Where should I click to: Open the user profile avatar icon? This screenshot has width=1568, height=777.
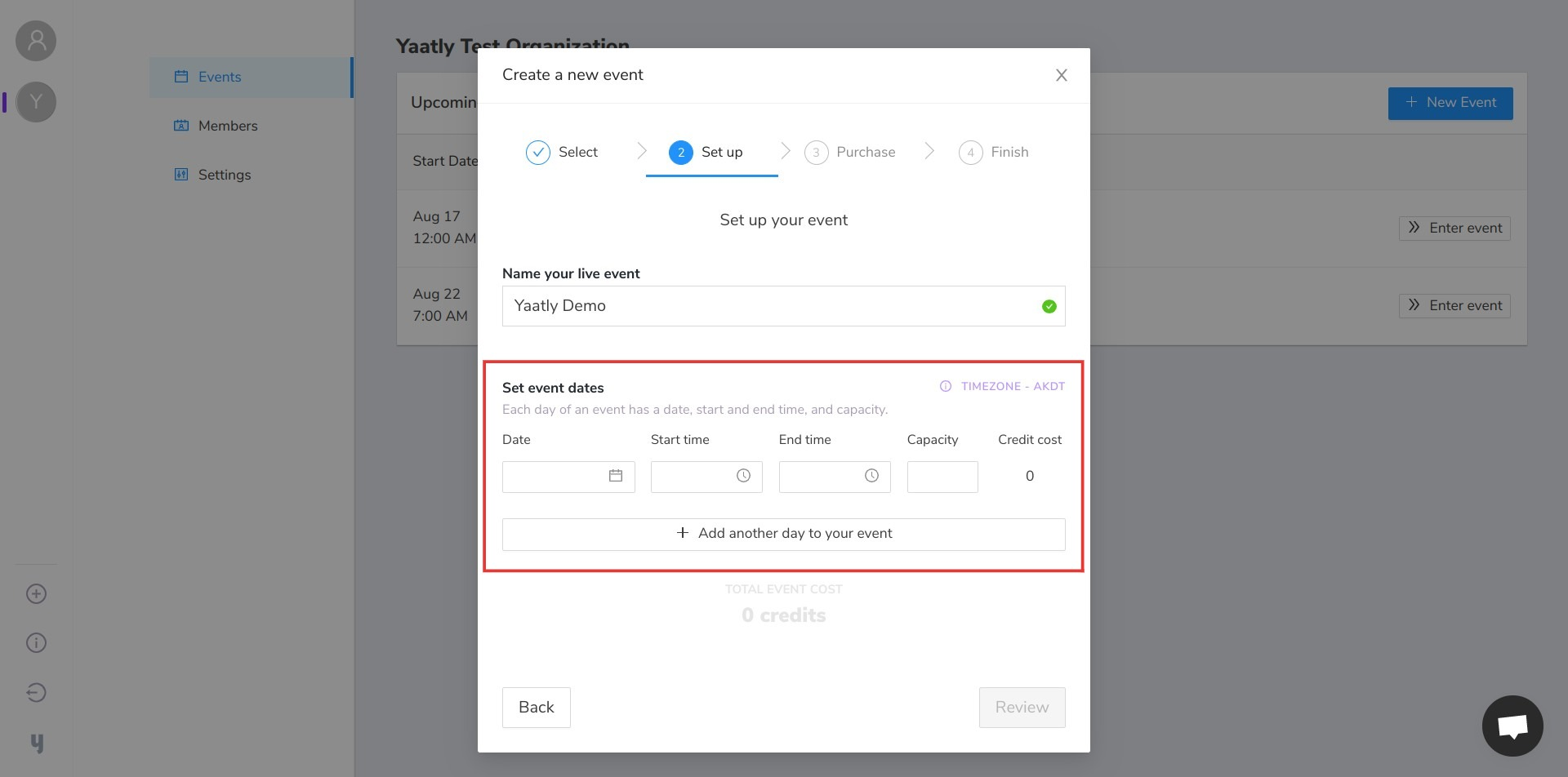pyautogui.click(x=36, y=41)
